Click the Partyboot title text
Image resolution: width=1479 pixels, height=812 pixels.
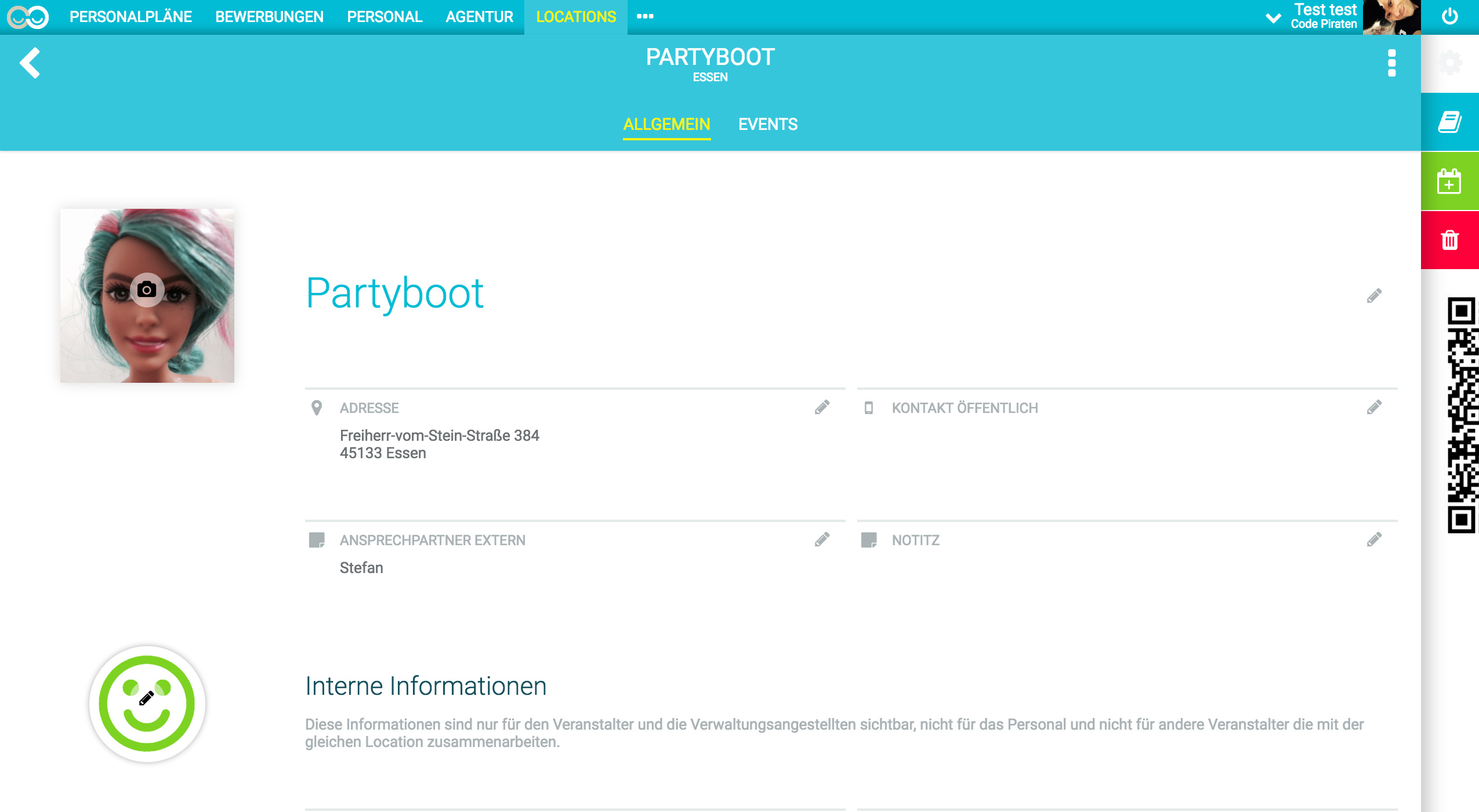tap(394, 294)
